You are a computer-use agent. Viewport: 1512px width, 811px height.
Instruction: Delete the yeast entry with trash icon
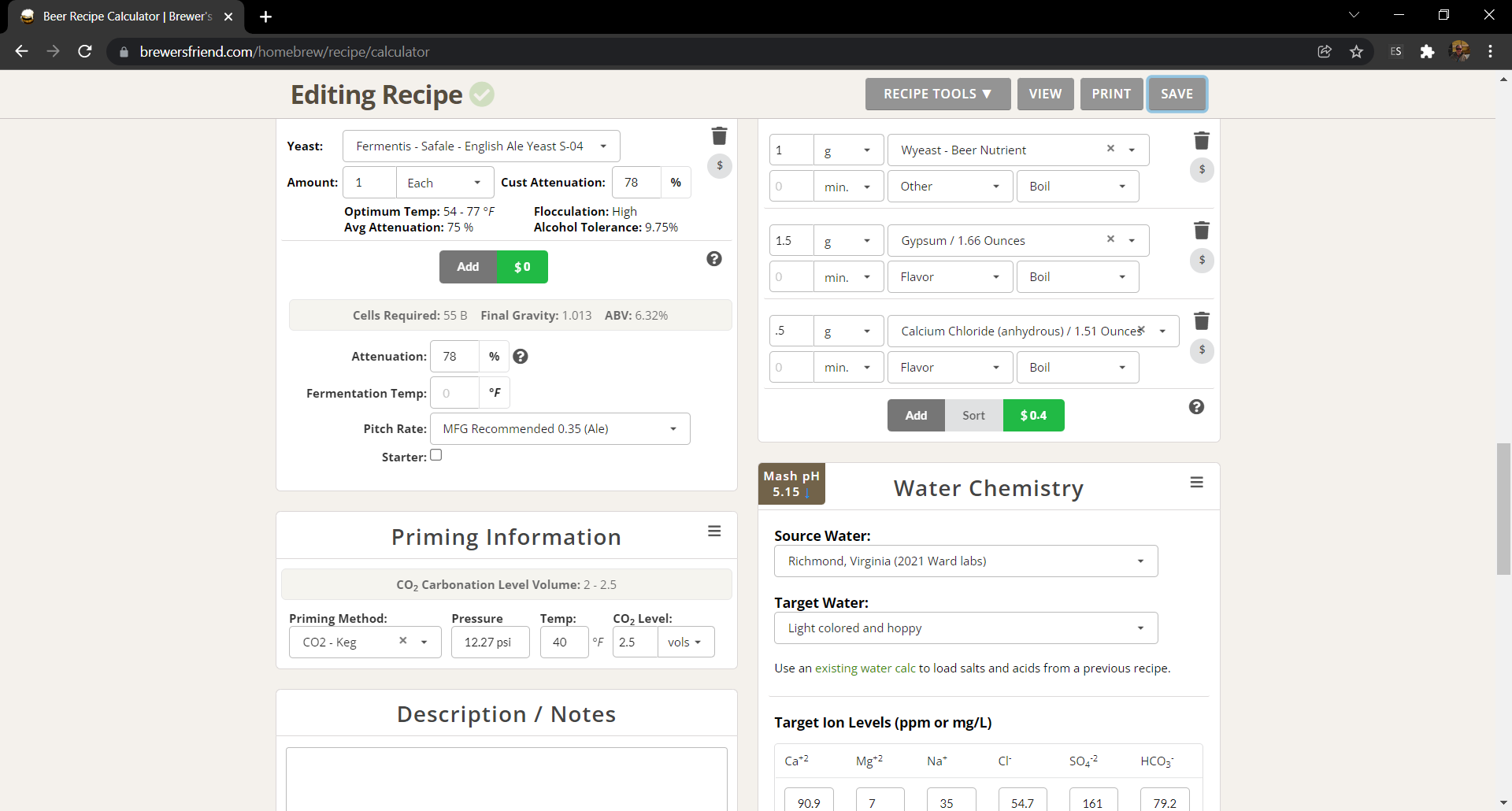(719, 136)
